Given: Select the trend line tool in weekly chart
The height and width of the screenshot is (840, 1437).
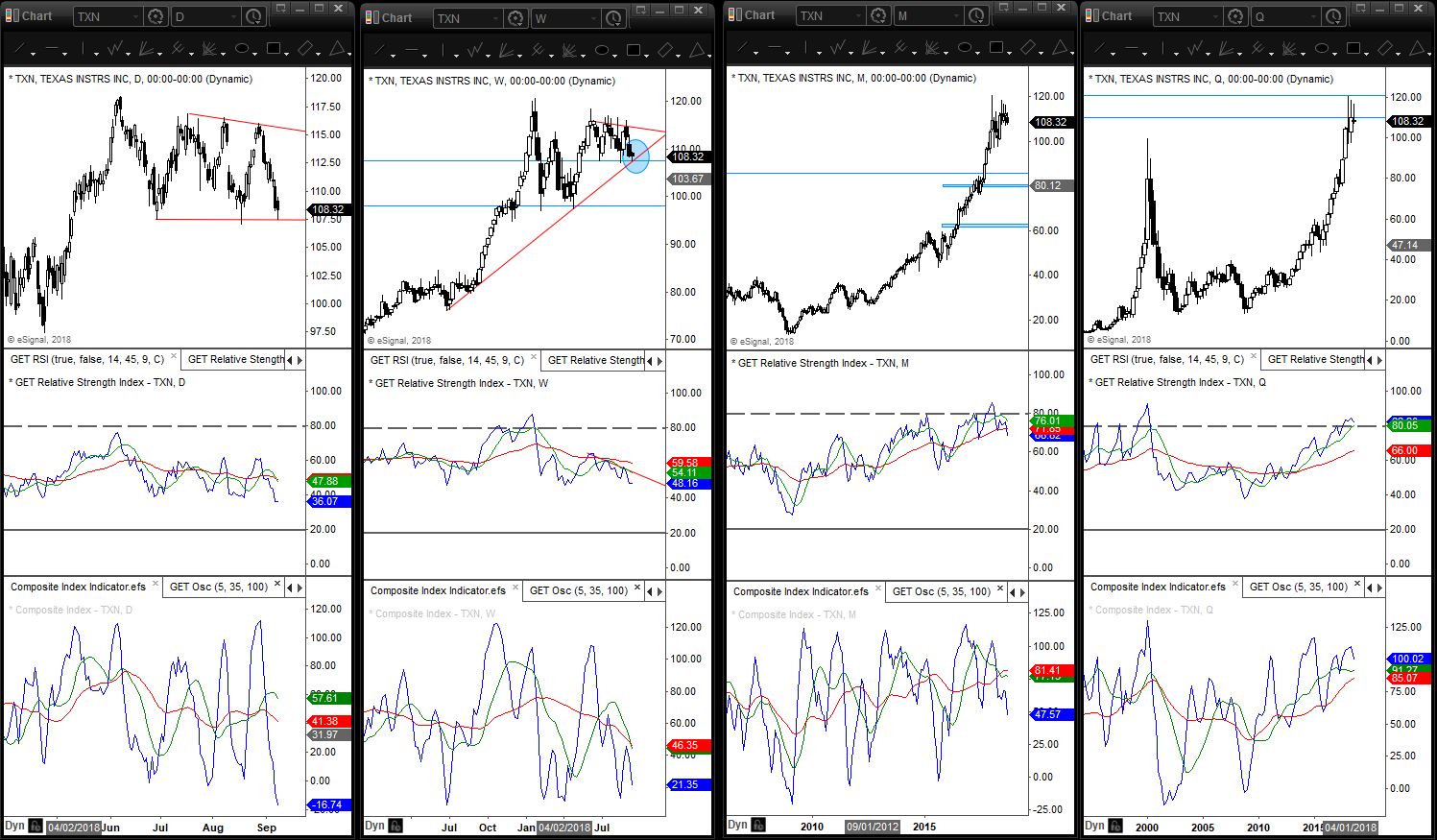Looking at the screenshot, I should point(379,50).
